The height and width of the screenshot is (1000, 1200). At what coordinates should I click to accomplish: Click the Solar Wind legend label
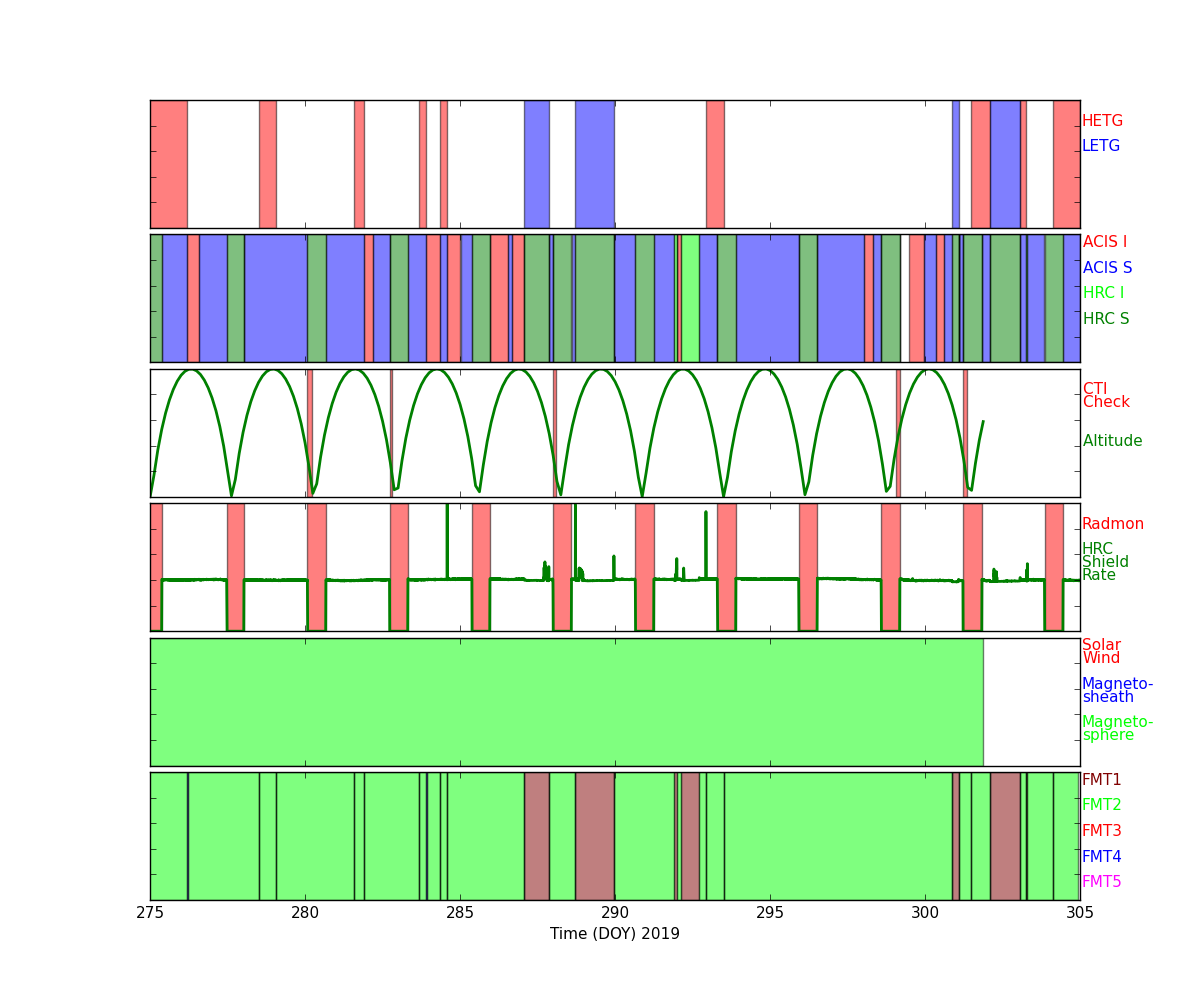click(x=1101, y=651)
